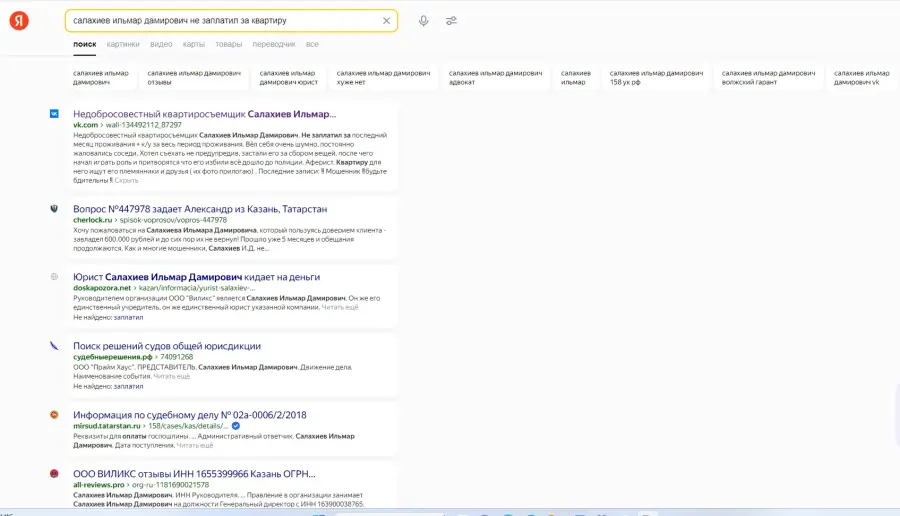Choose suggestion chip ending with 'адвокат'
The width and height of the screenshot is (900, 516).
point(495,77)
